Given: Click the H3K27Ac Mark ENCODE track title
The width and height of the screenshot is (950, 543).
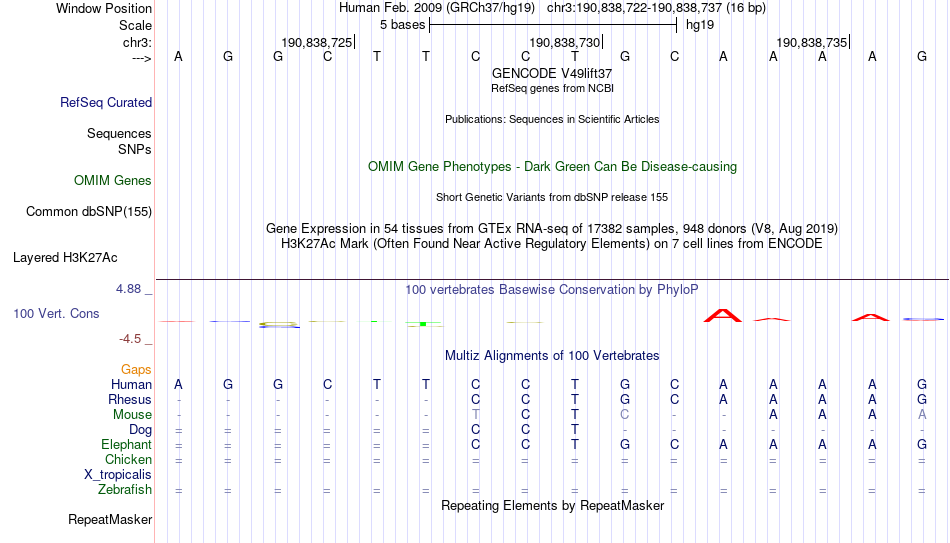Looking at the screenshot, I should coord(552,244).
